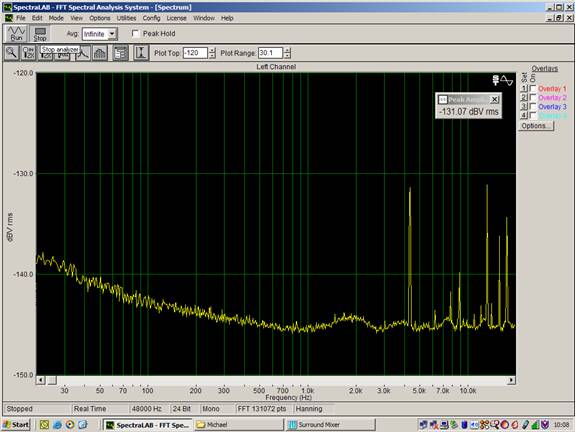Click the 24 Bit status bar entry

182,409
